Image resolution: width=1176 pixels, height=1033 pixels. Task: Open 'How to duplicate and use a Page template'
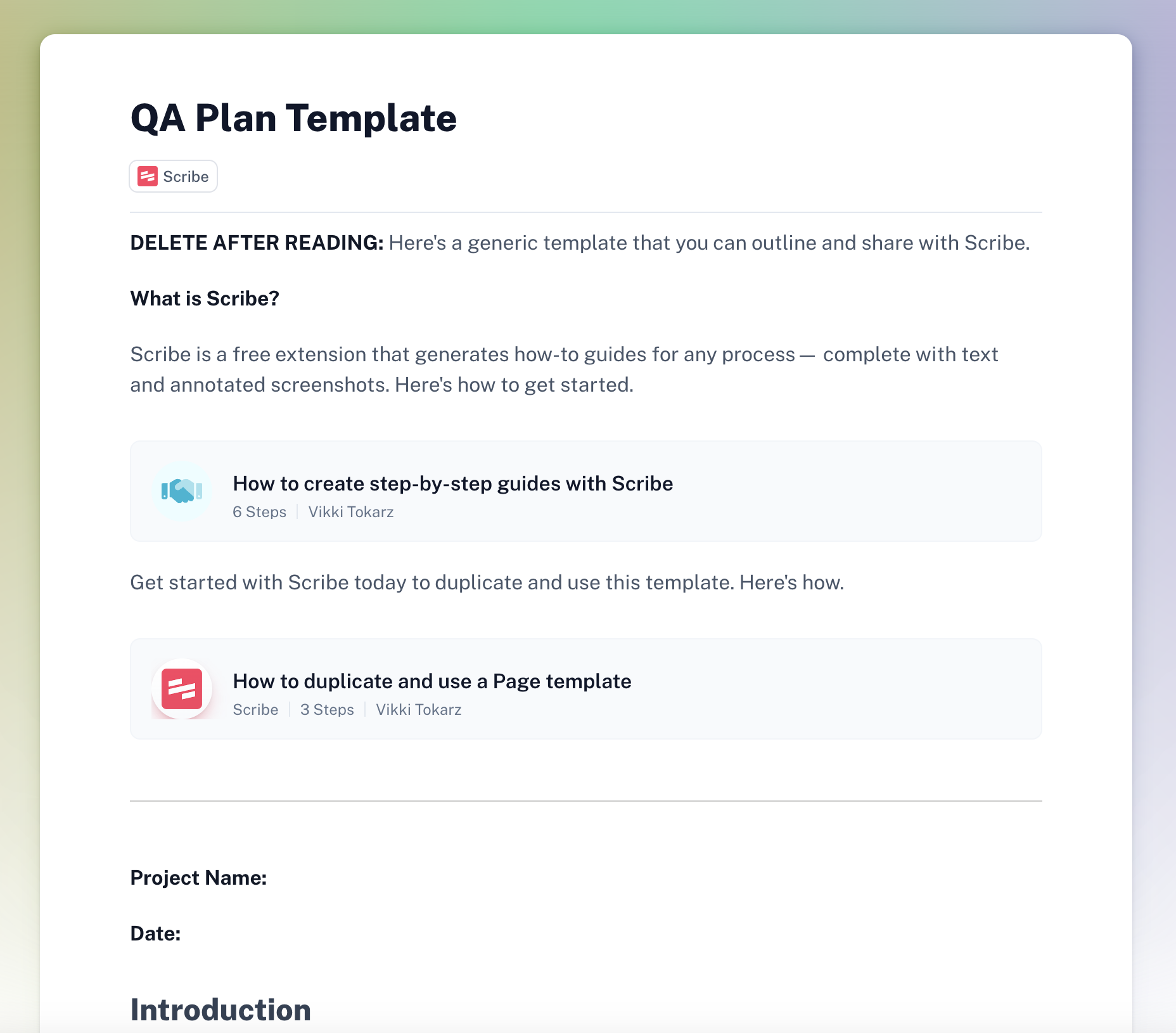[432, 681]
